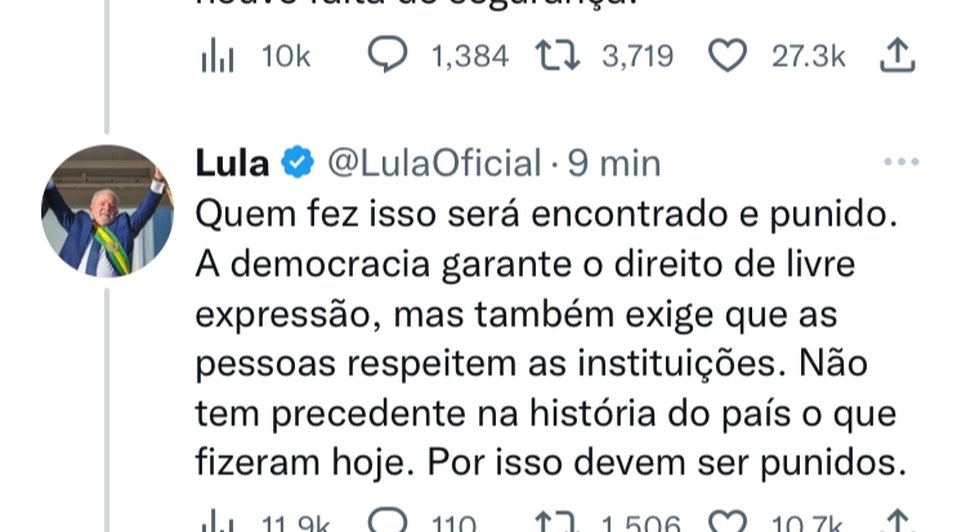Share the tweet above Lula's post
The height and width of the screenshot is (532, 966).
[x=897, y=58]
